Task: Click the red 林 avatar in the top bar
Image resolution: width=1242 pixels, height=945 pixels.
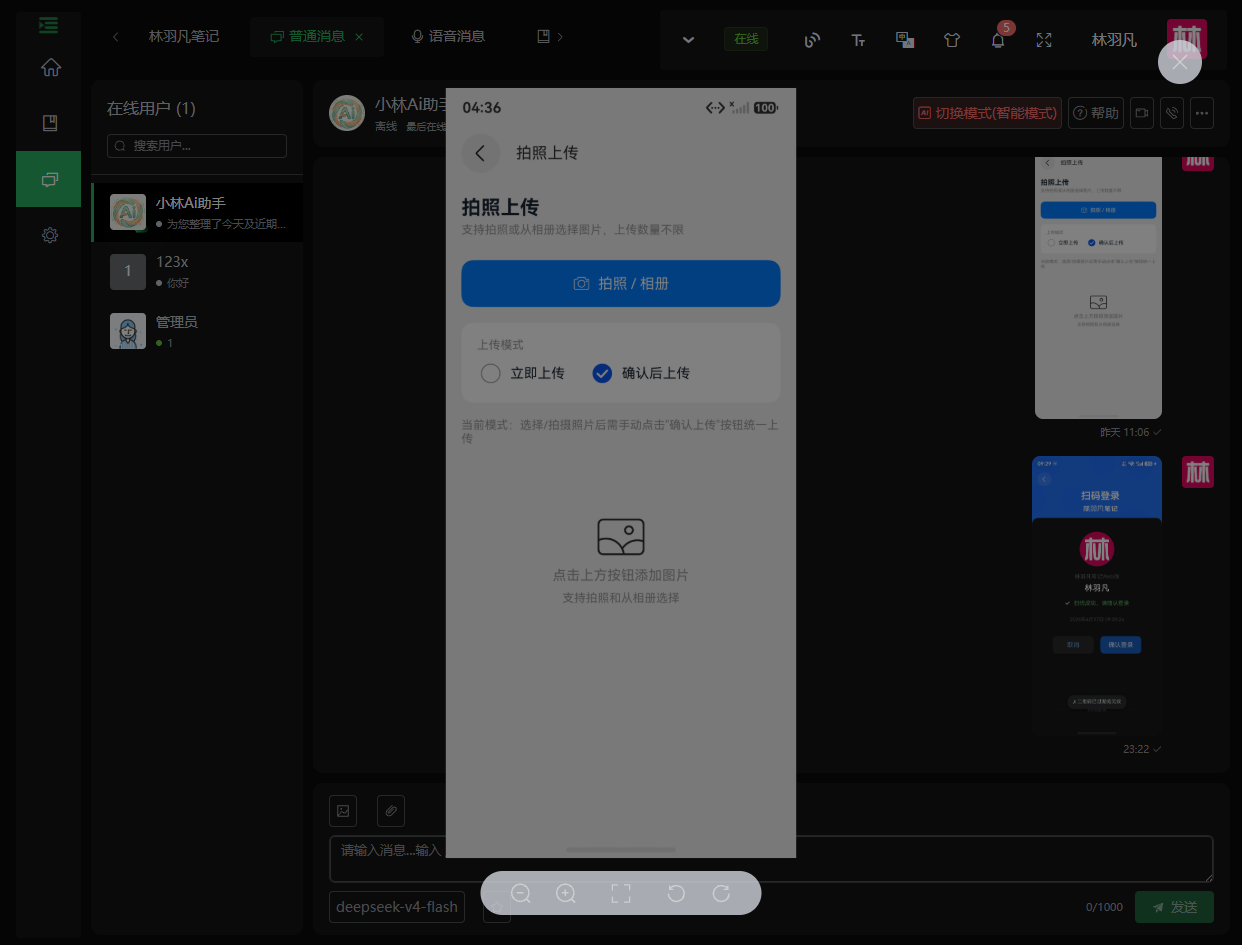Action: [x=1187, y=39]
